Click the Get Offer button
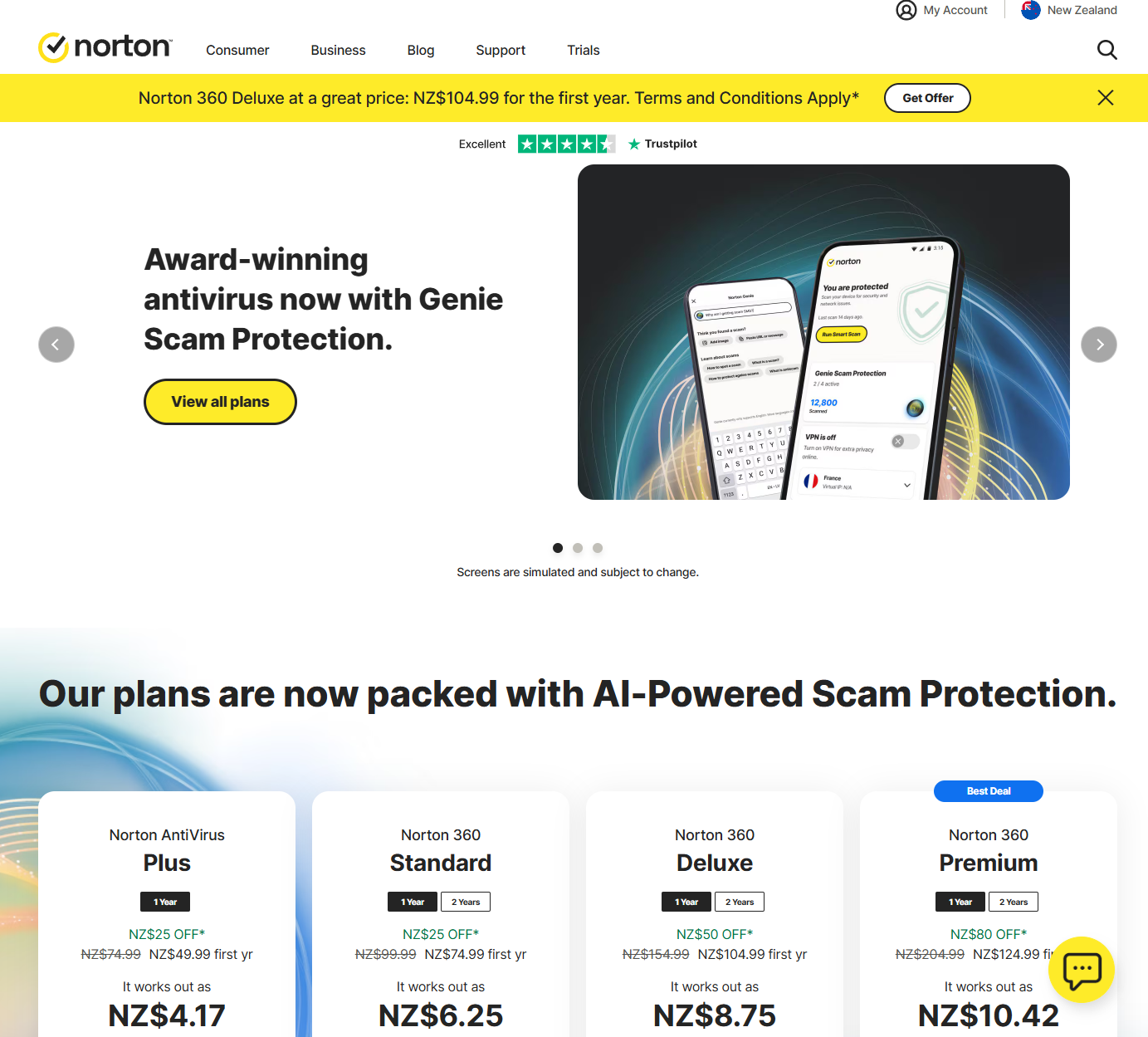 pyautogui.click(x=927, y=98)
